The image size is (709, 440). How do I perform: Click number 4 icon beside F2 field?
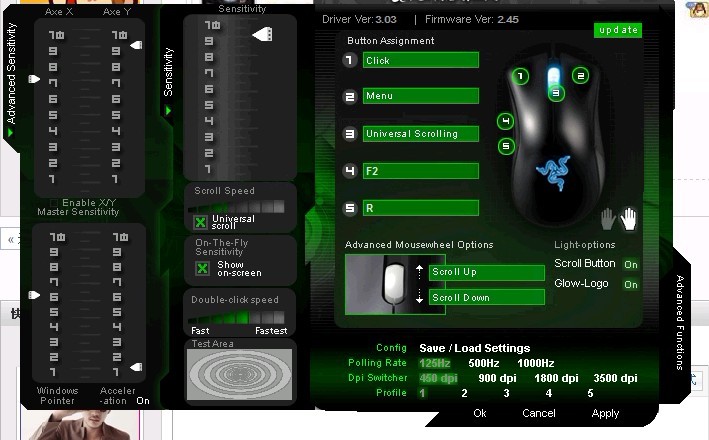(x=350, y=171)
